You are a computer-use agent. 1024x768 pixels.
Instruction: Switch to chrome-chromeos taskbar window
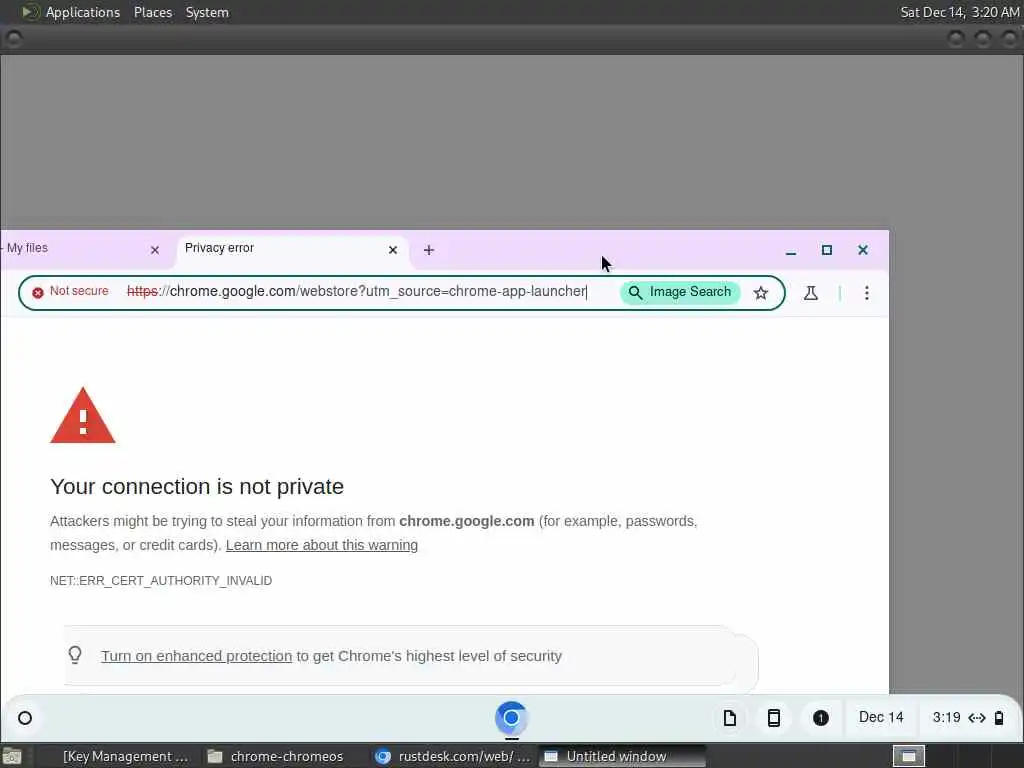(x=275, y=756)
